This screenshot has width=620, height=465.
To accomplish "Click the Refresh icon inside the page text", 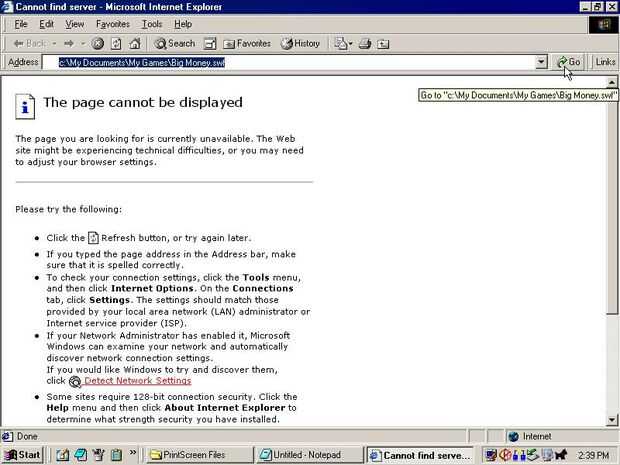I will pos(93,238).
